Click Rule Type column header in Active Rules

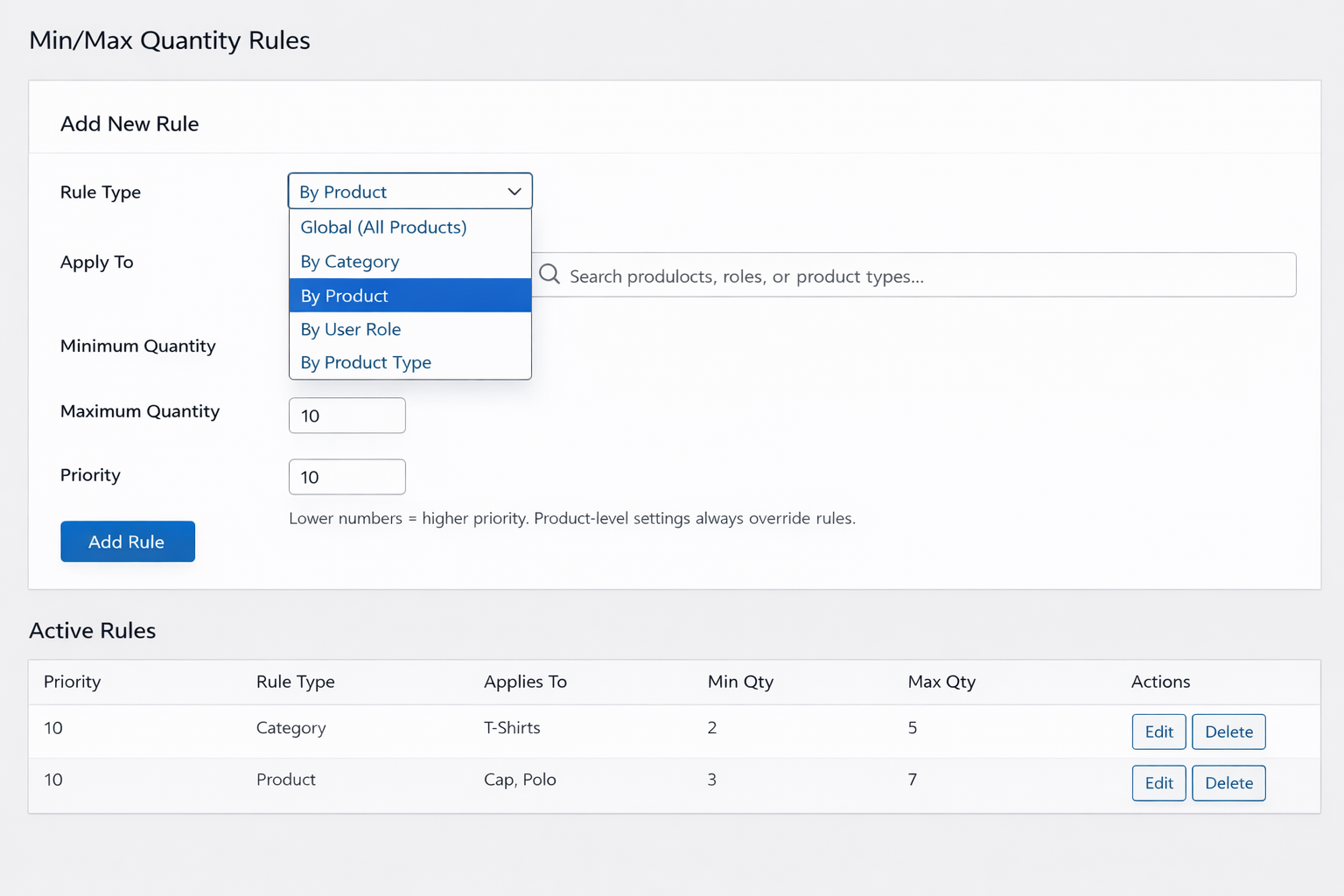(x=296, y=682)
